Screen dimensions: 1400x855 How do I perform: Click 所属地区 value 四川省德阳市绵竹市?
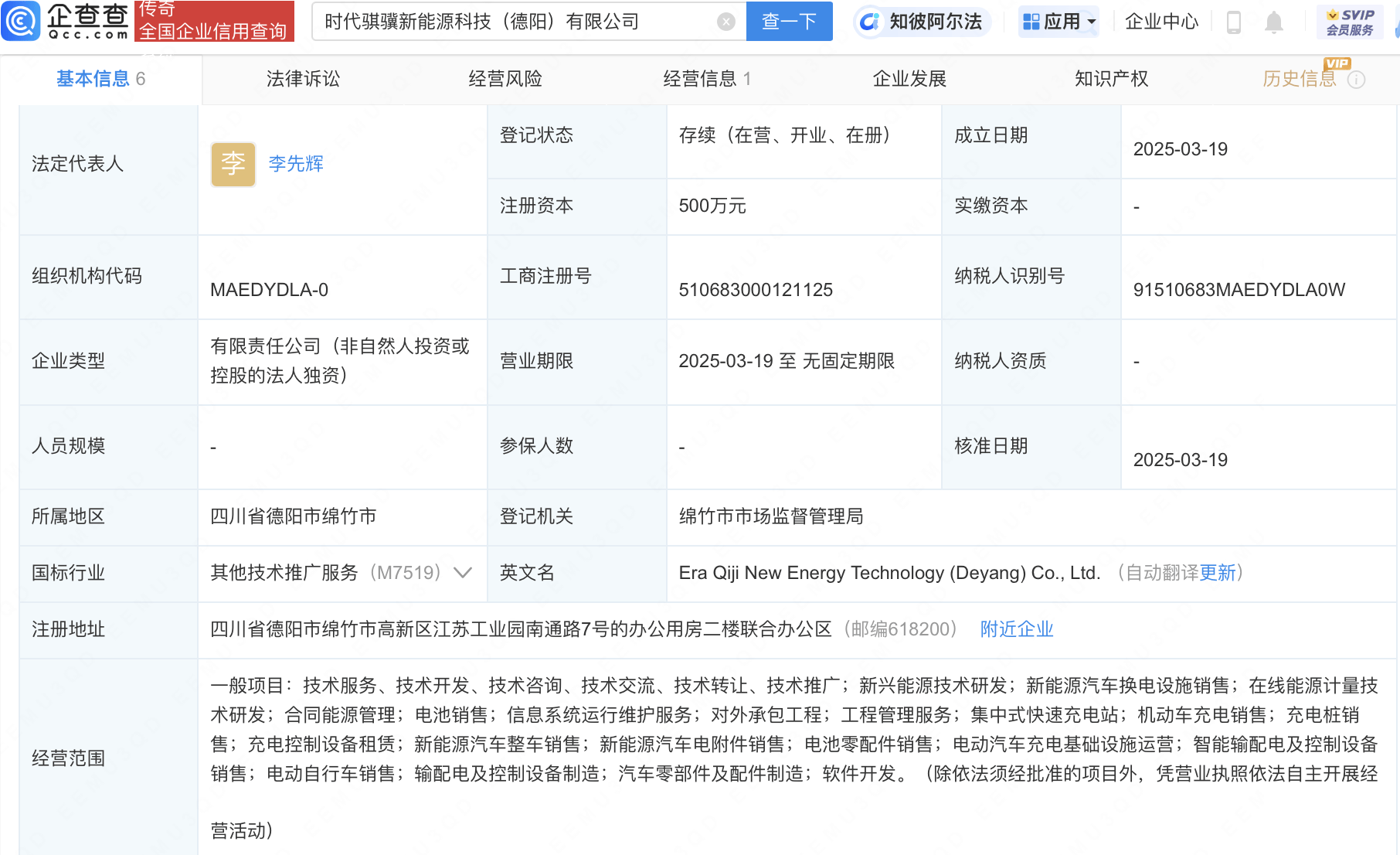coord(294,516)
